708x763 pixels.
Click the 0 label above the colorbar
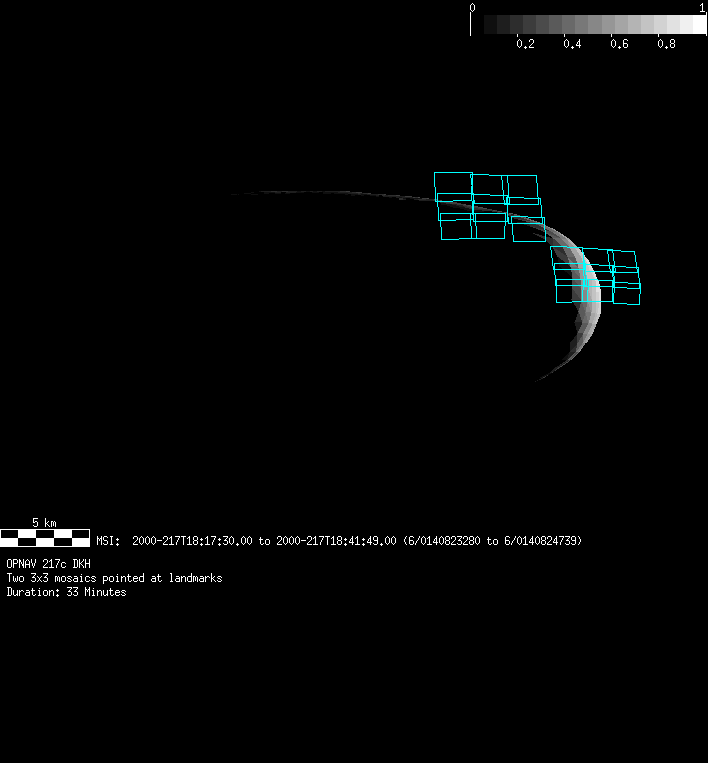(472, 8)
